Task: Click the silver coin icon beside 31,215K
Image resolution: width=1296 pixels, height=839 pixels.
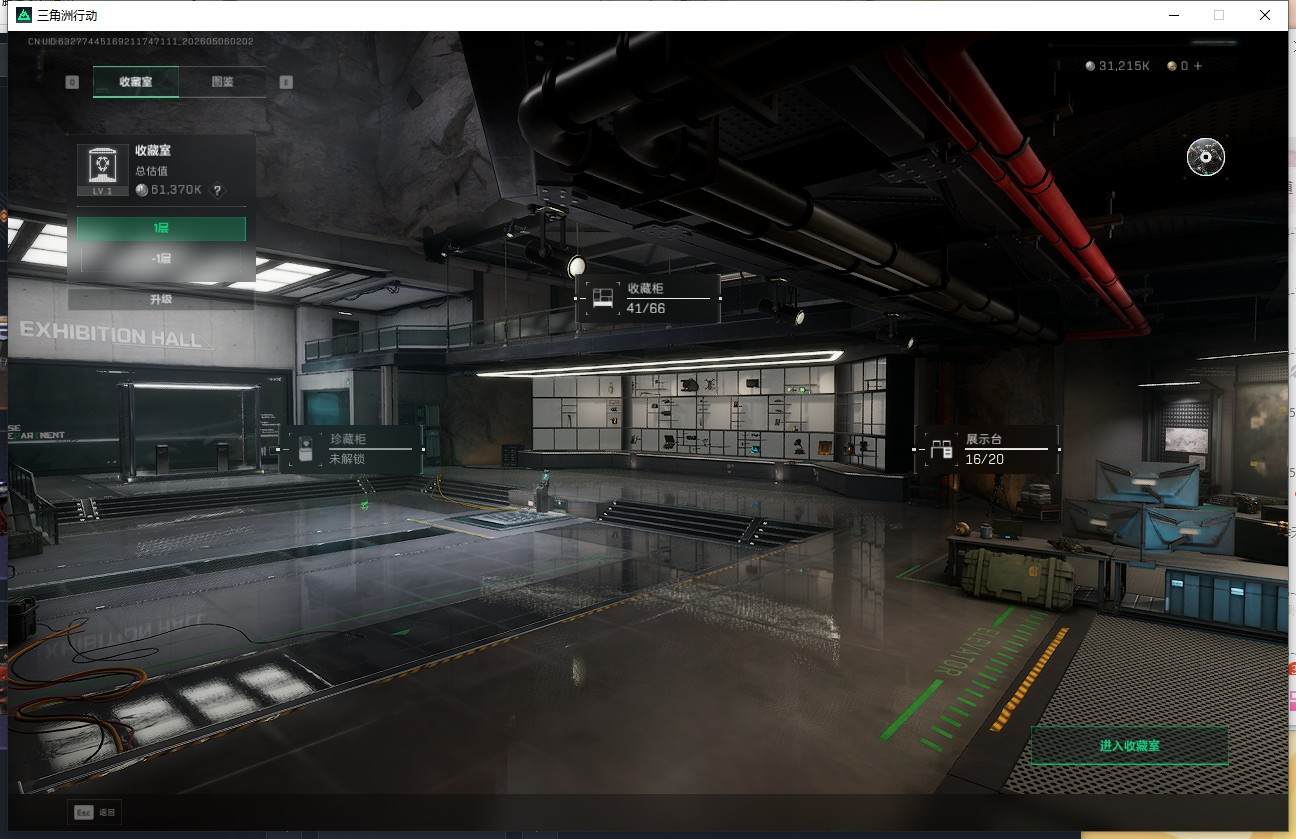Action: [1090, 66]
